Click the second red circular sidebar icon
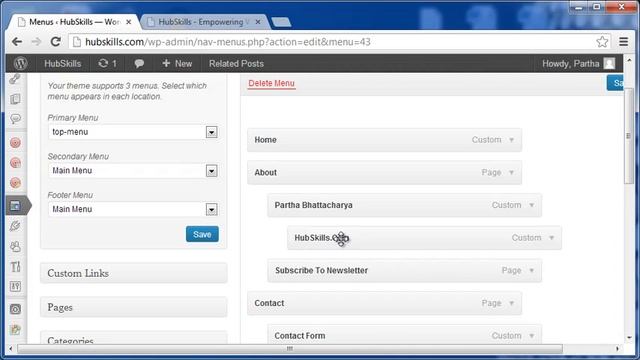Image resolution: width=640 pixels, height=360 pixels. click(15, 163)
